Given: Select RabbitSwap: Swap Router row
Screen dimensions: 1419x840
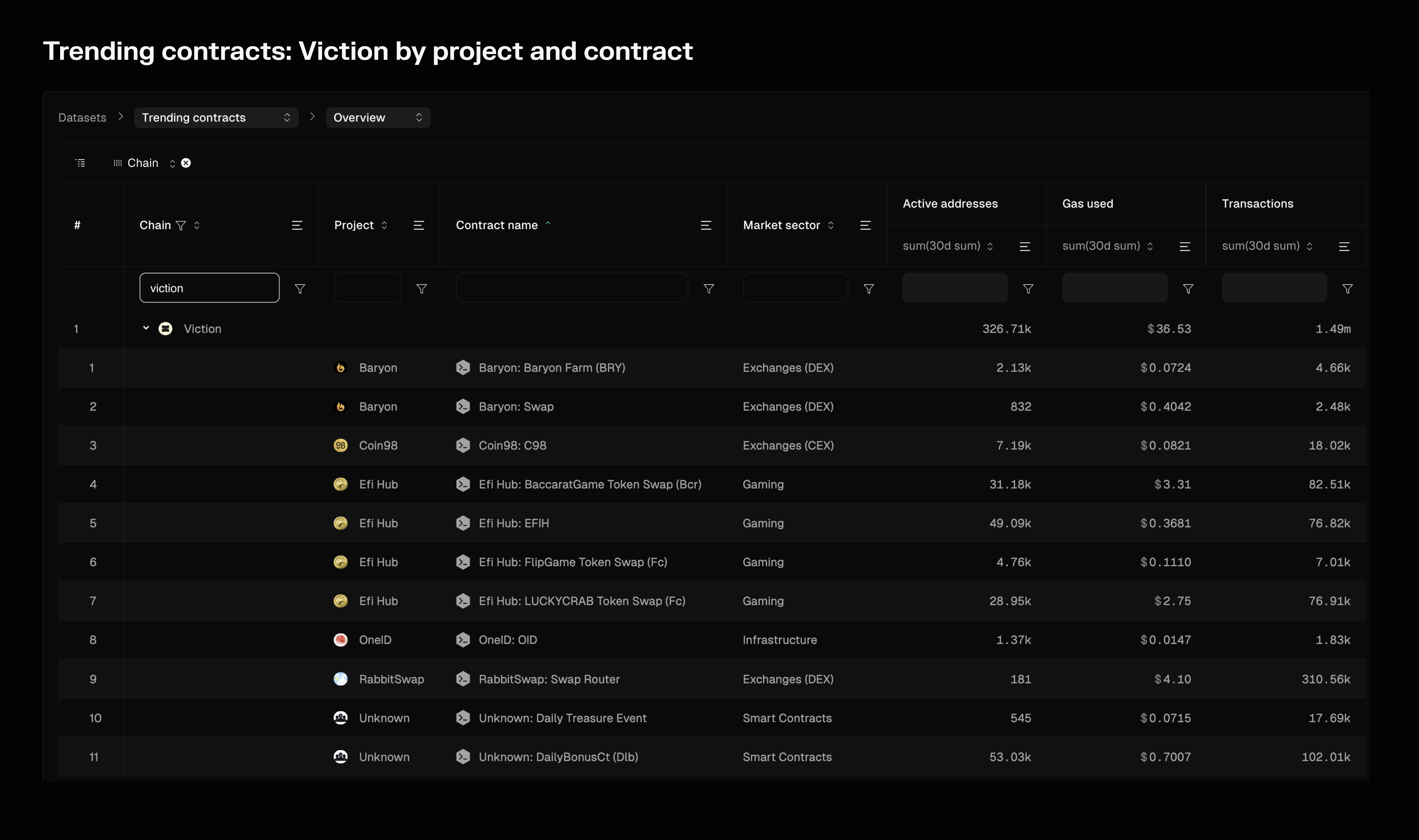Looking at the screenshot, I should pos(549,679).
